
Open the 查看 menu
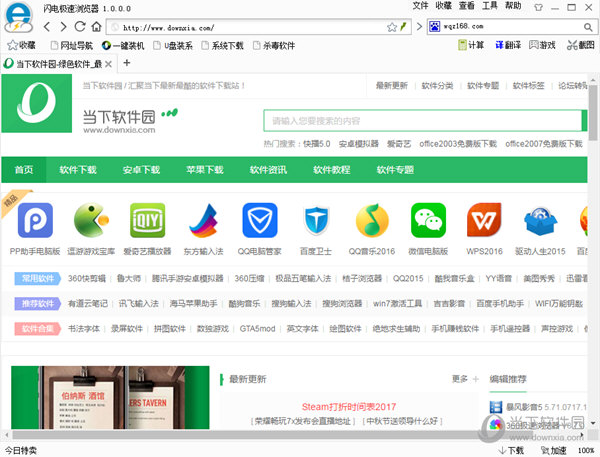click(466, 6)
